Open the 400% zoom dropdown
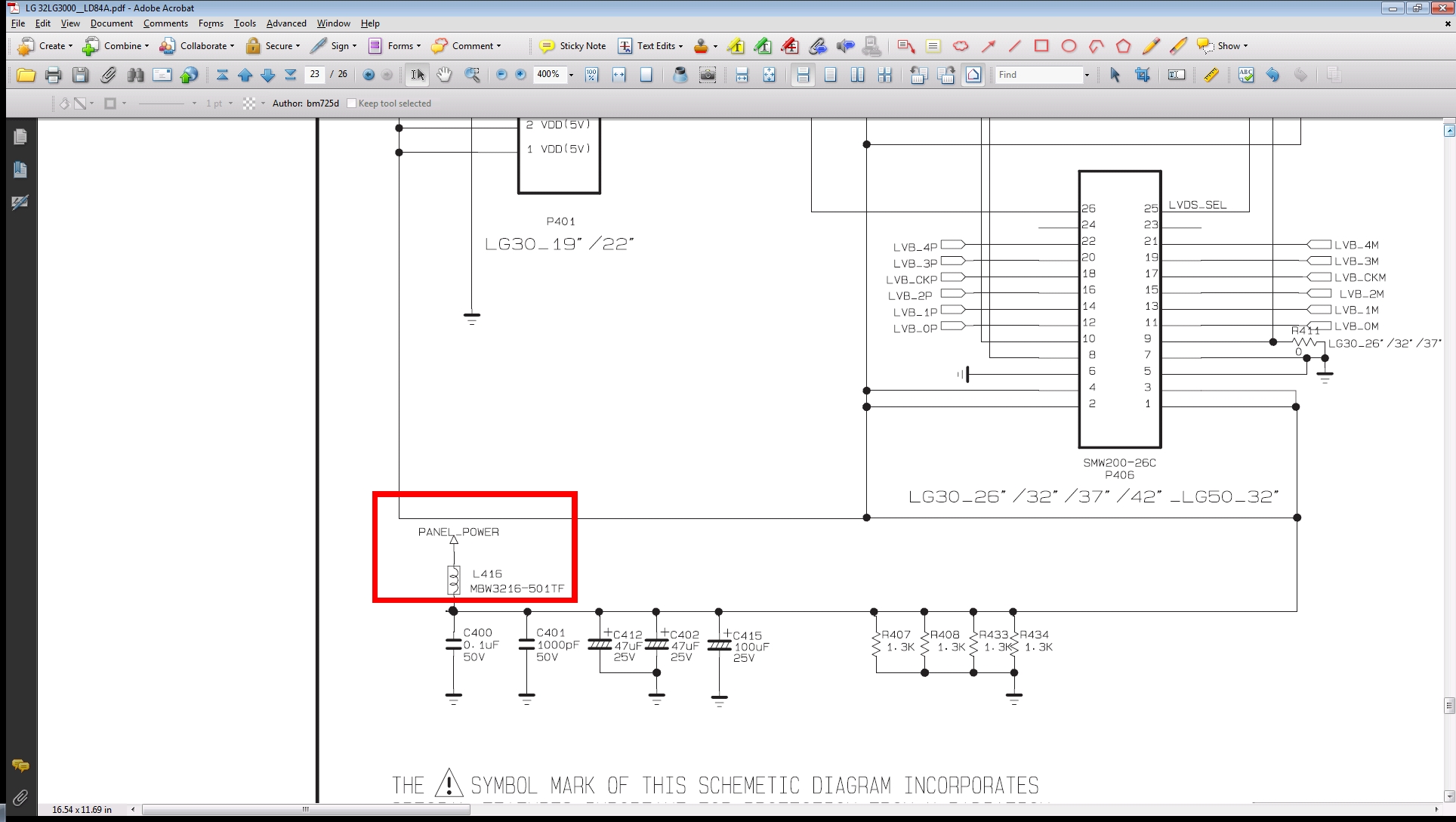Screen dimensions: 1456x822 pyautogui.click(x=571, y=75)
